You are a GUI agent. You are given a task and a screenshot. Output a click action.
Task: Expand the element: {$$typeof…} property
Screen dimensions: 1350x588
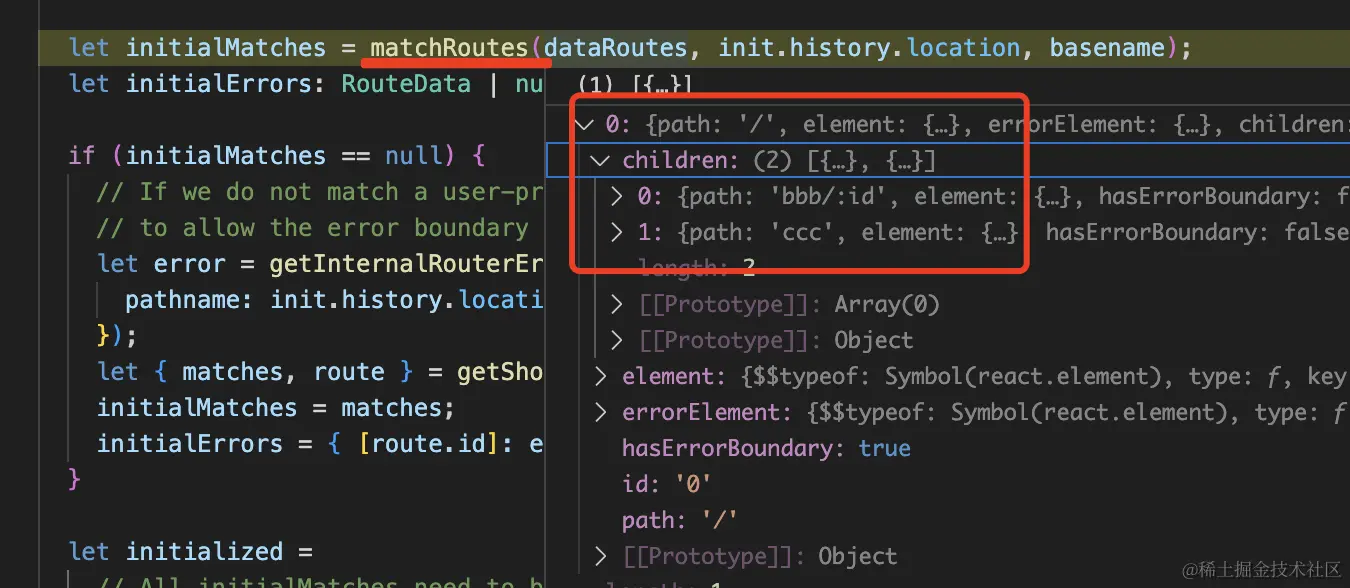600,377
